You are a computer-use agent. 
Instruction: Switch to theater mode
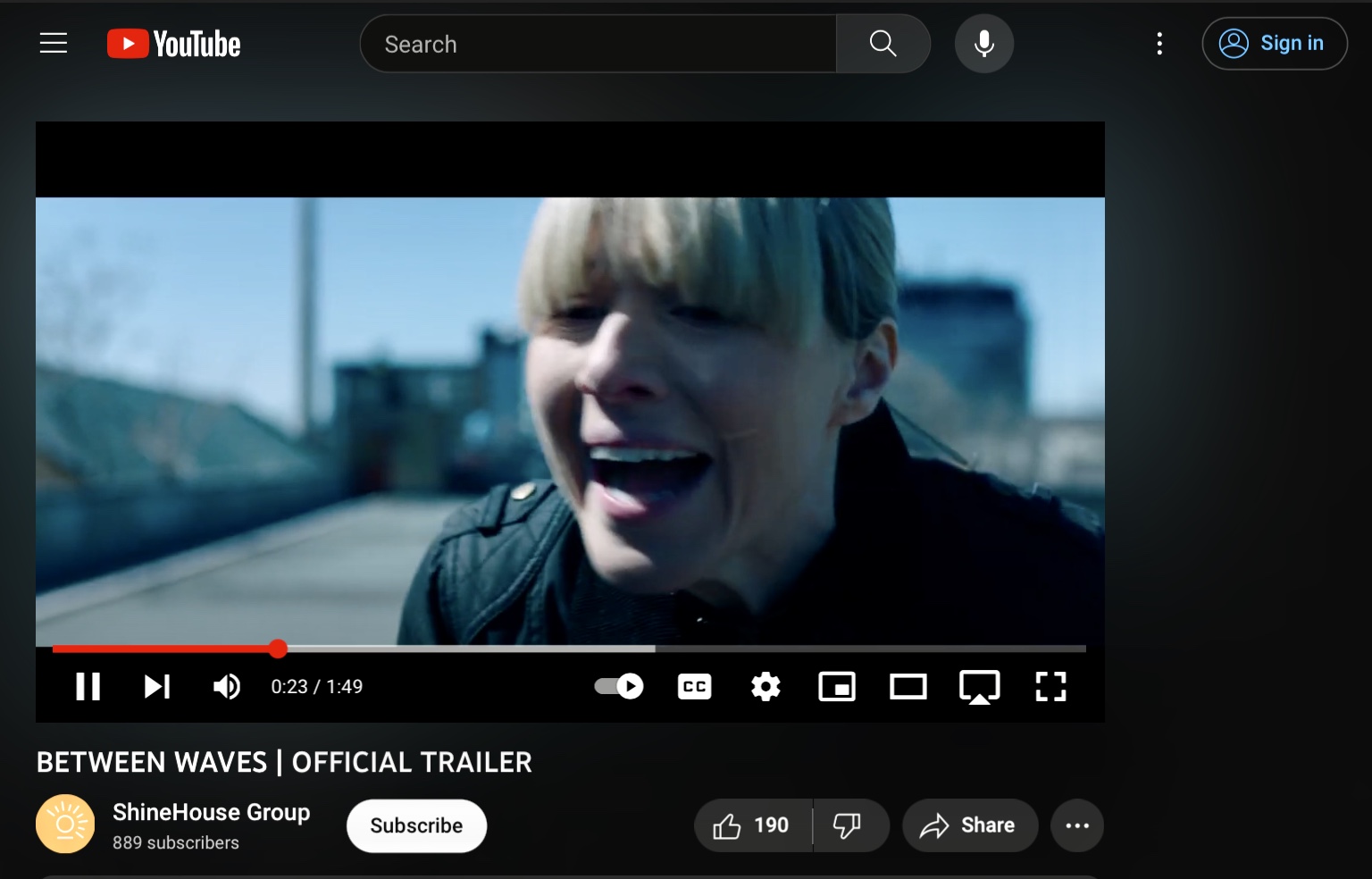(x=908, y=686)
